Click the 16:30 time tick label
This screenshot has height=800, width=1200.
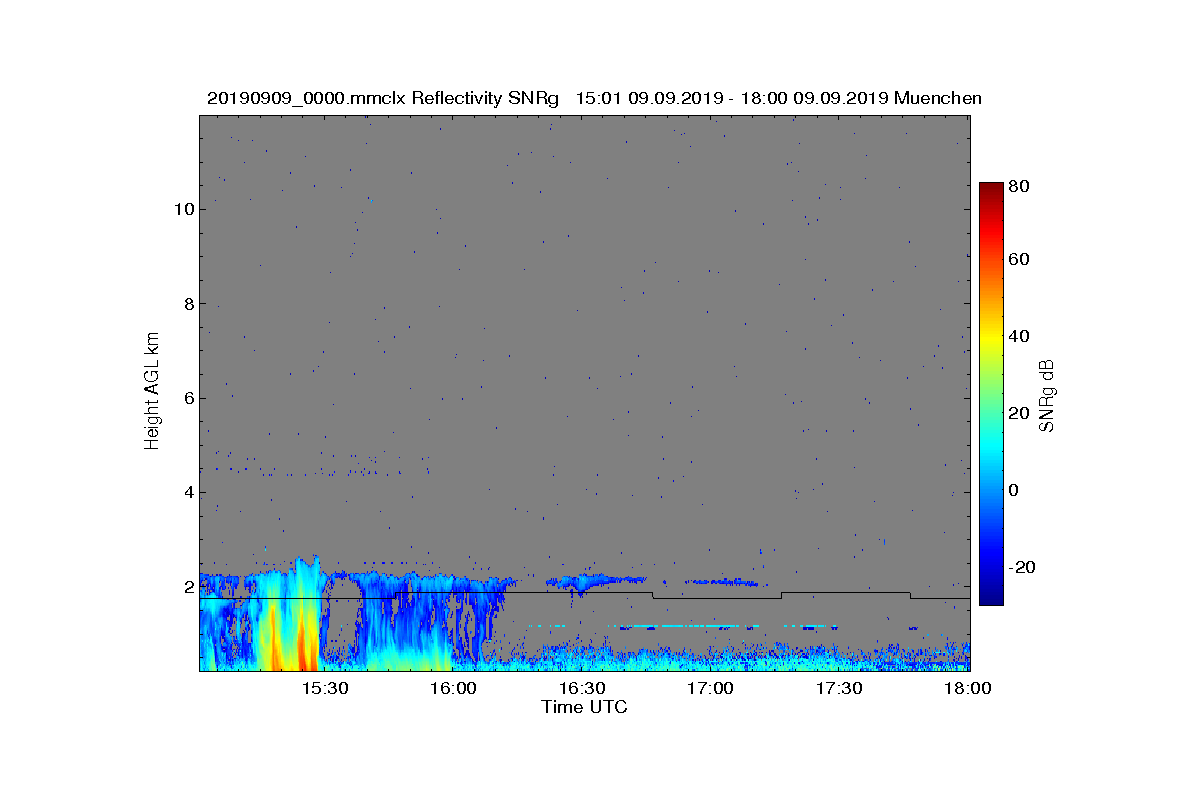pyautogui.click(x=582, y=688)
